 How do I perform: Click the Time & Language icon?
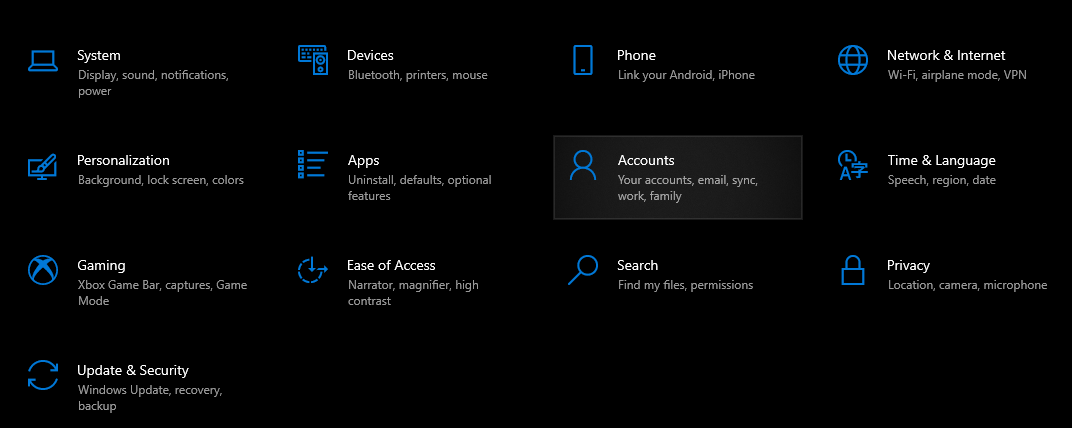pyautogui.click(x=853, y=165)
